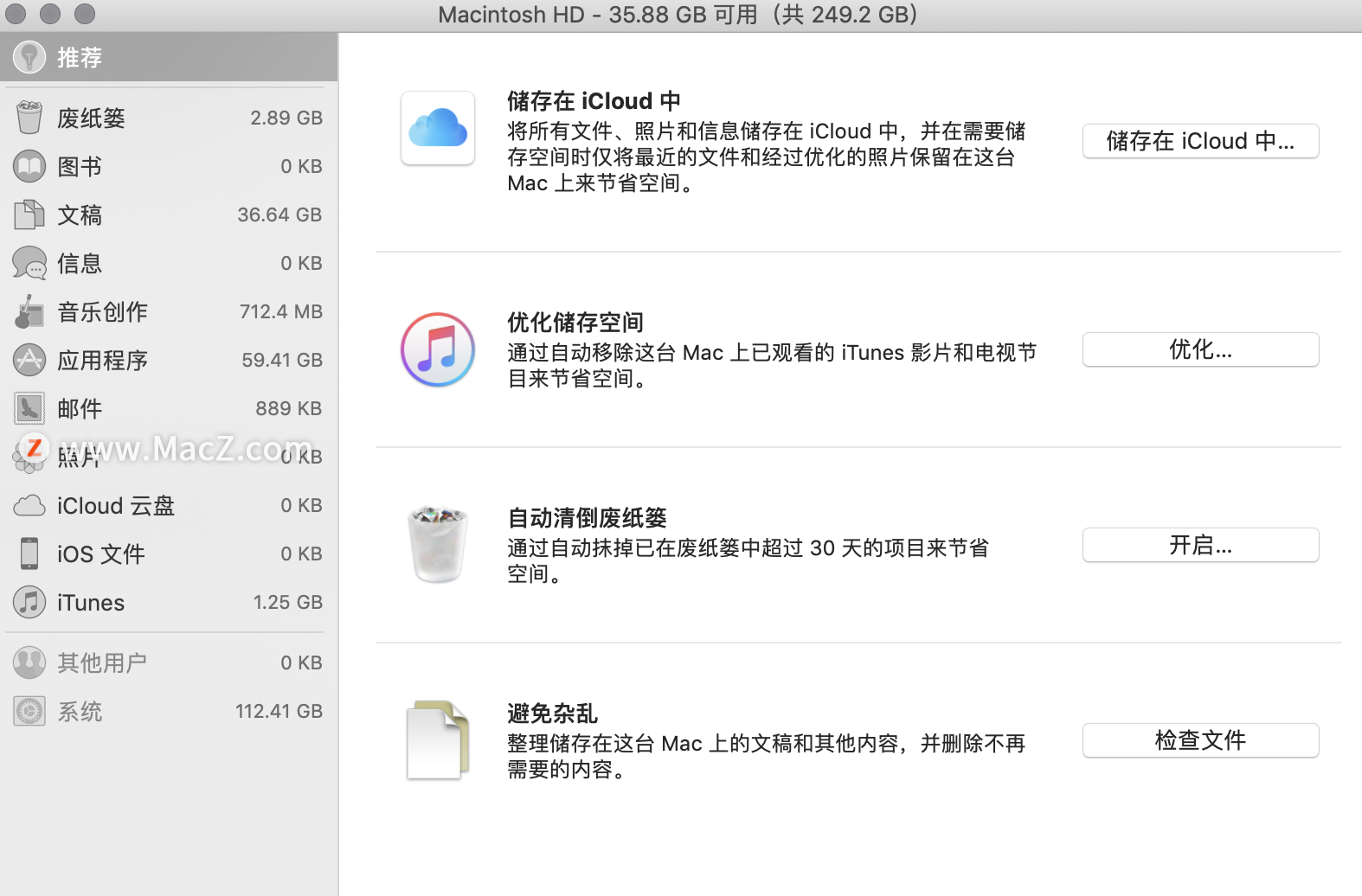
Task: Click the large iTunes icon beside 优化储存空间
Action: [x=438, y=349]
